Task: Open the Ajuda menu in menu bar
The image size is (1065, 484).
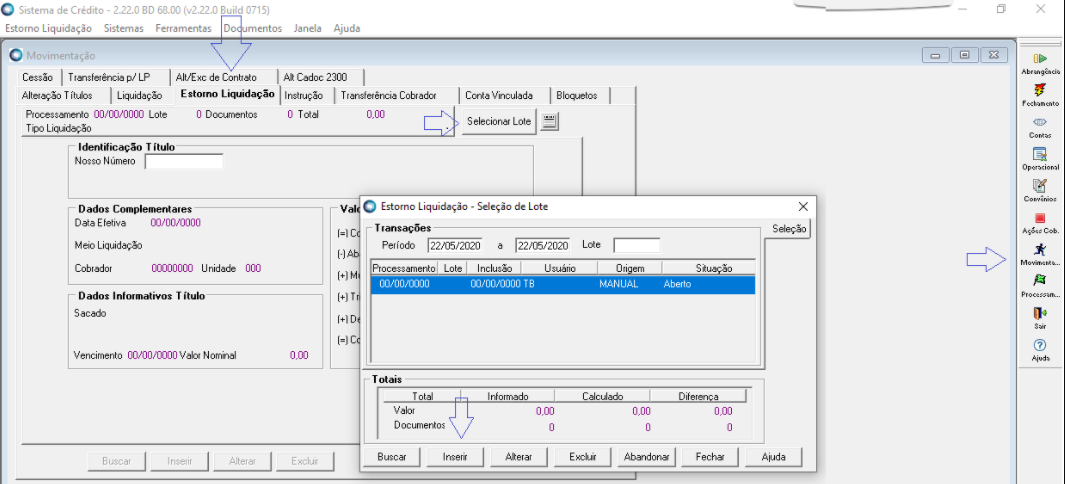Action: [x=347, y=29]
